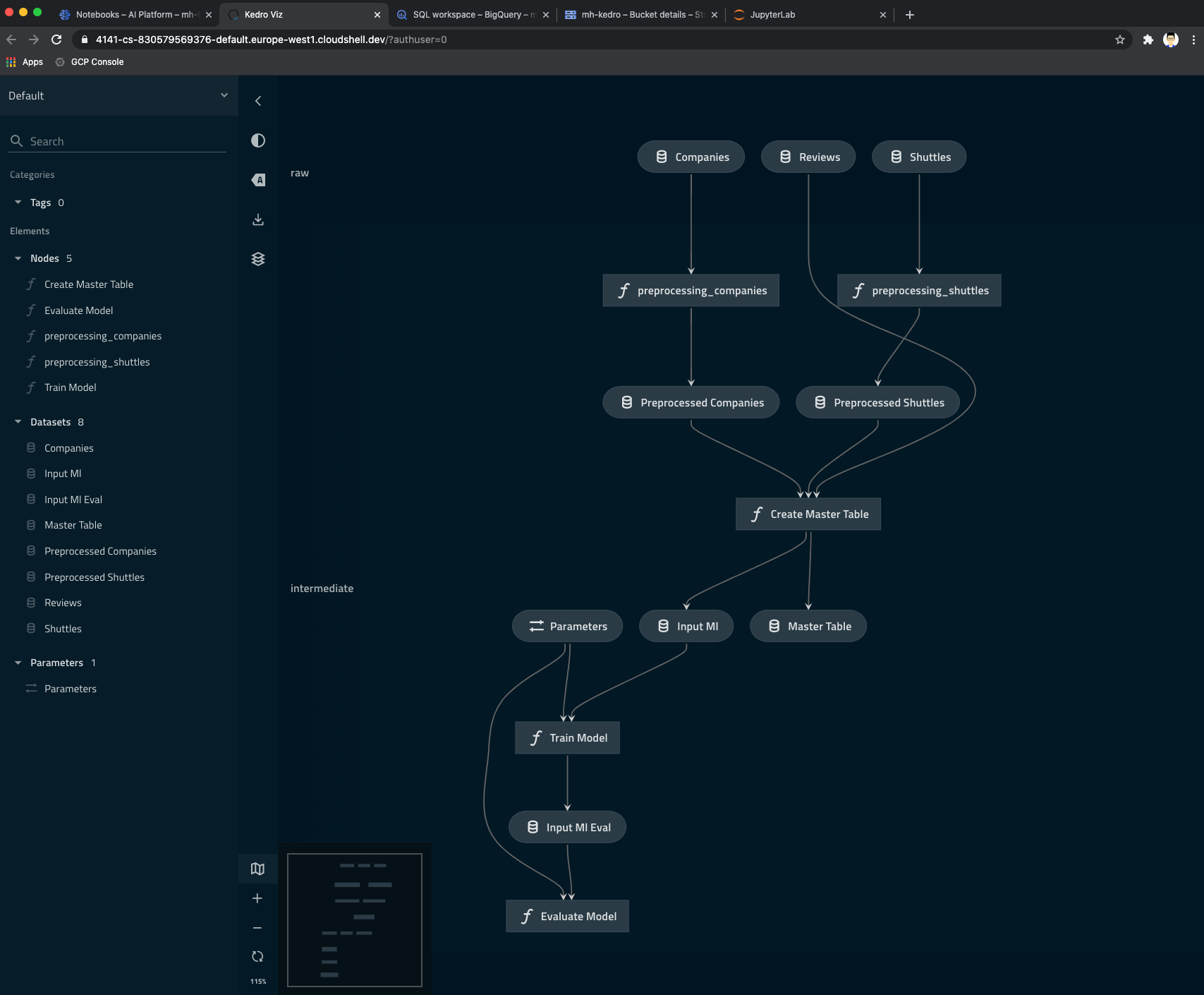Image resolution: width=1204 pixels, height=995 pixels.
Task: Toggle the minimap icon
Action: [257, 869]
